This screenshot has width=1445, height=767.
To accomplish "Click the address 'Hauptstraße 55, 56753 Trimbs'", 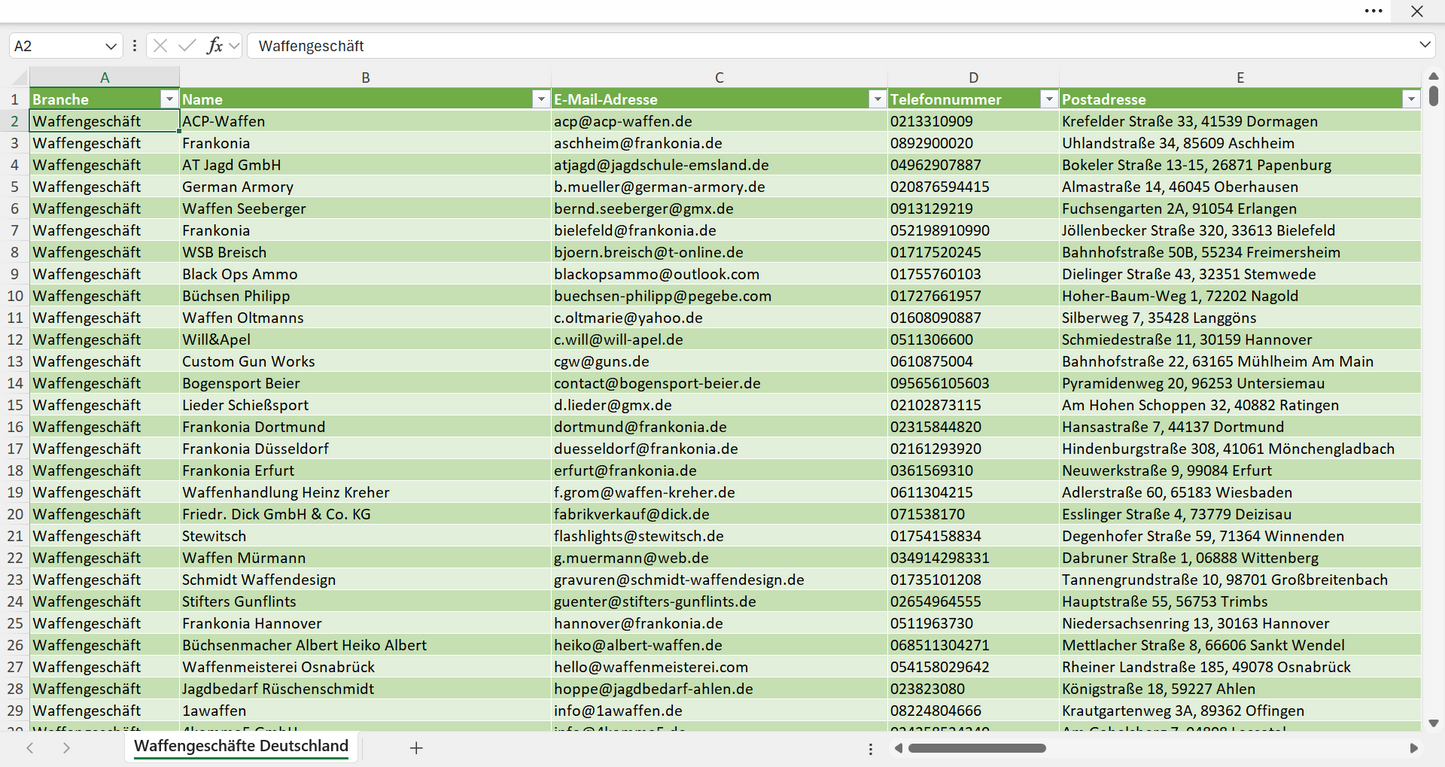I will (1165, 601).
